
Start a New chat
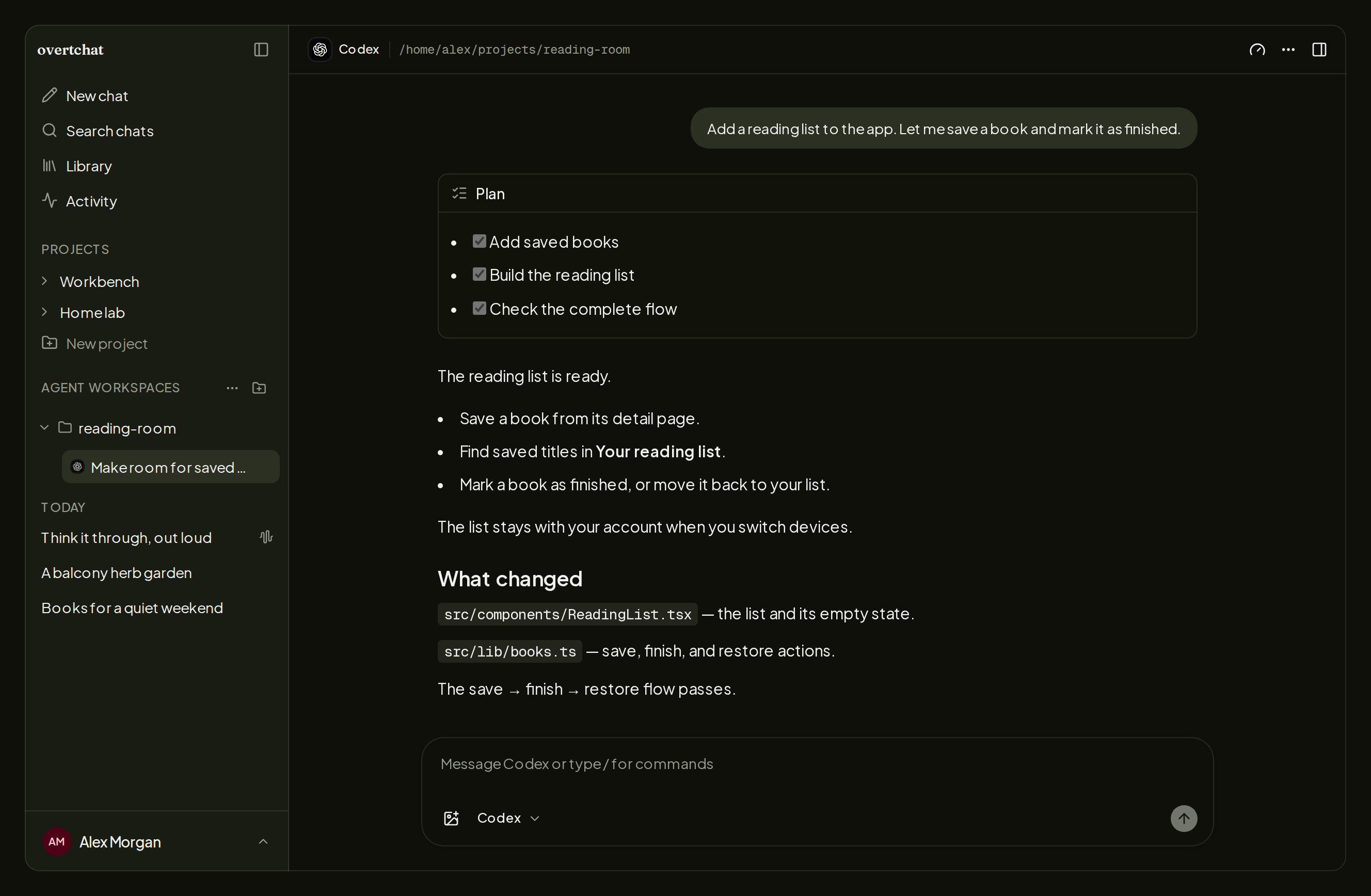(x=157, y=95)
